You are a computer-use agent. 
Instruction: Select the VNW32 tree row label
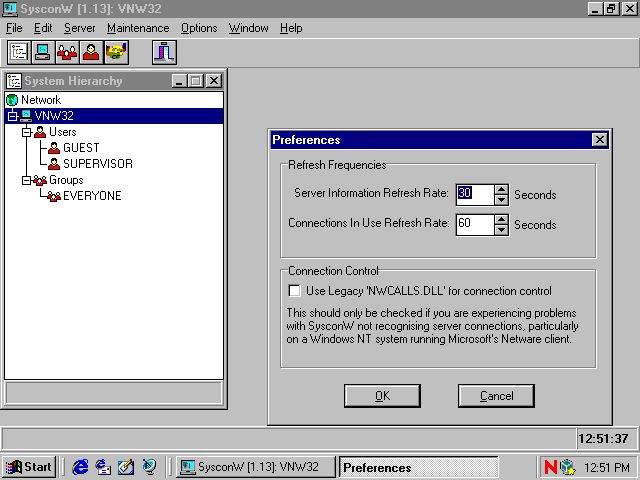point(54,116)
